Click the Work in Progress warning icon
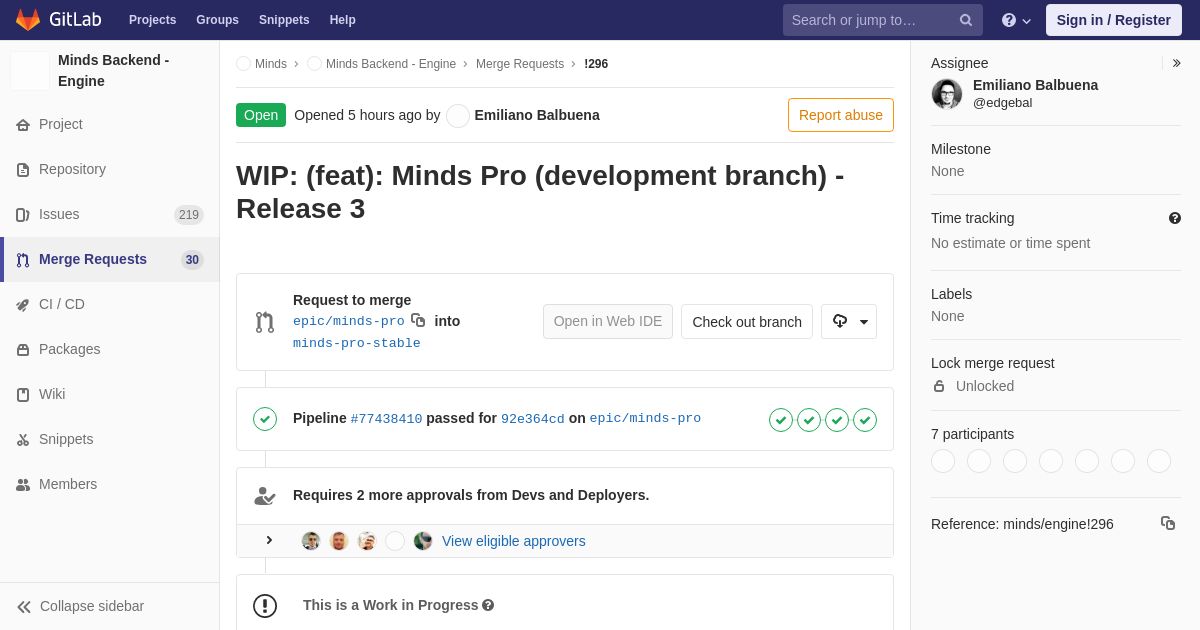 pos(265,606)
